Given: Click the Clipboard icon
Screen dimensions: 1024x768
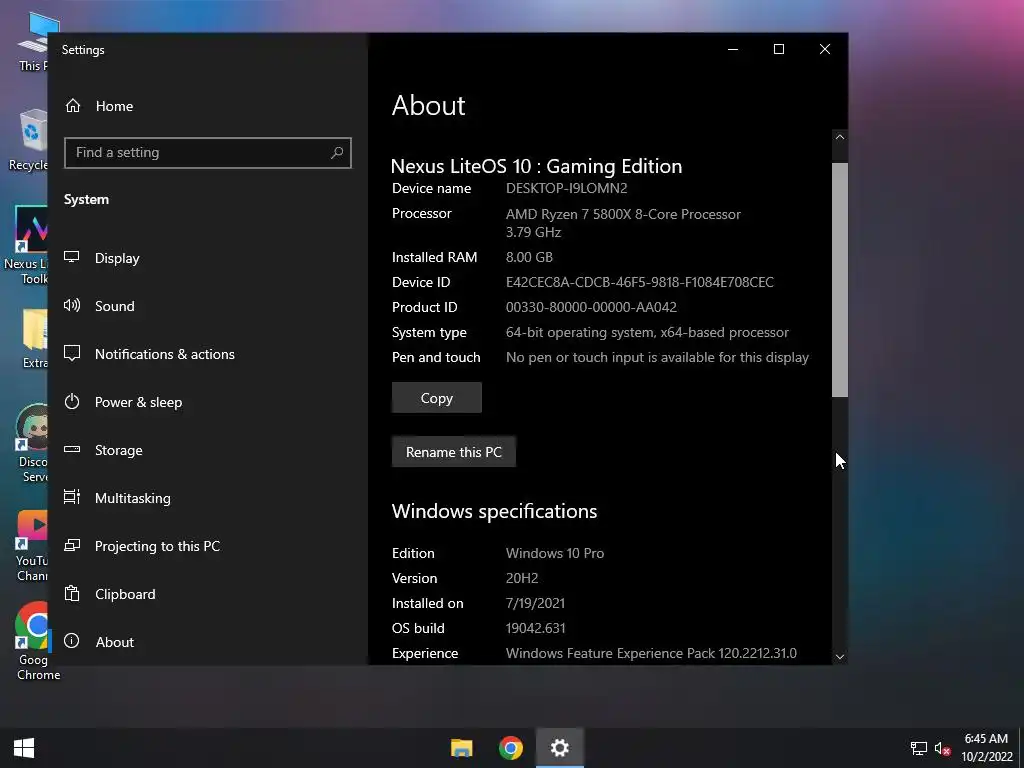Looking at the screenshot, I should point(72,593).
